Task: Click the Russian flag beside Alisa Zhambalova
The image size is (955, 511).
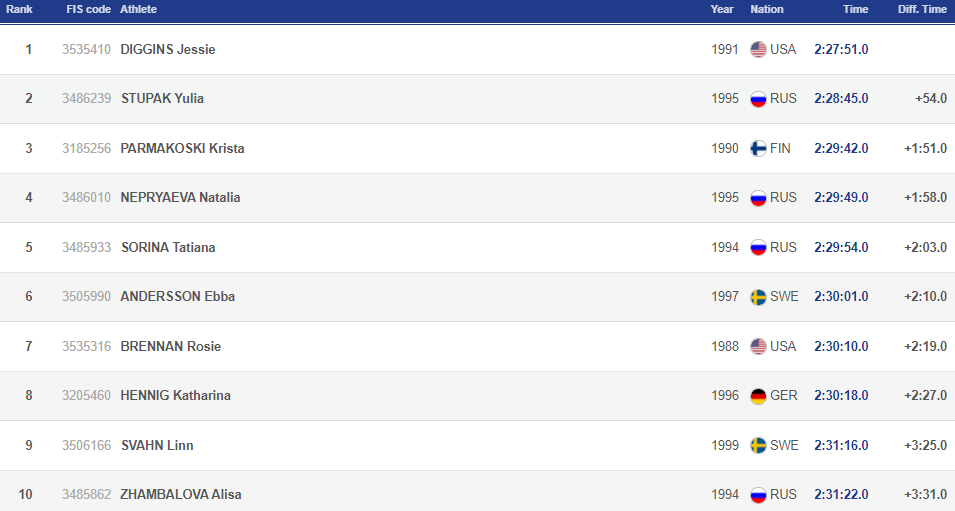Action: click(x=758, y=495)
